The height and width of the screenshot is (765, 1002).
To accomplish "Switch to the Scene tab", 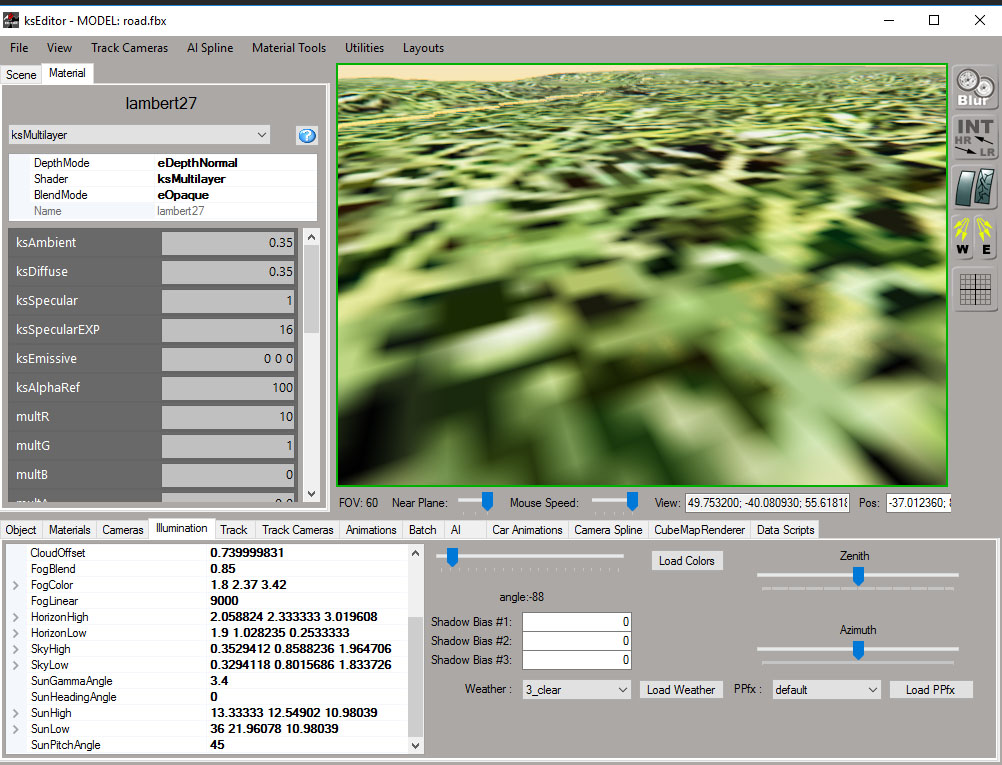I will (x=21, y=75).
